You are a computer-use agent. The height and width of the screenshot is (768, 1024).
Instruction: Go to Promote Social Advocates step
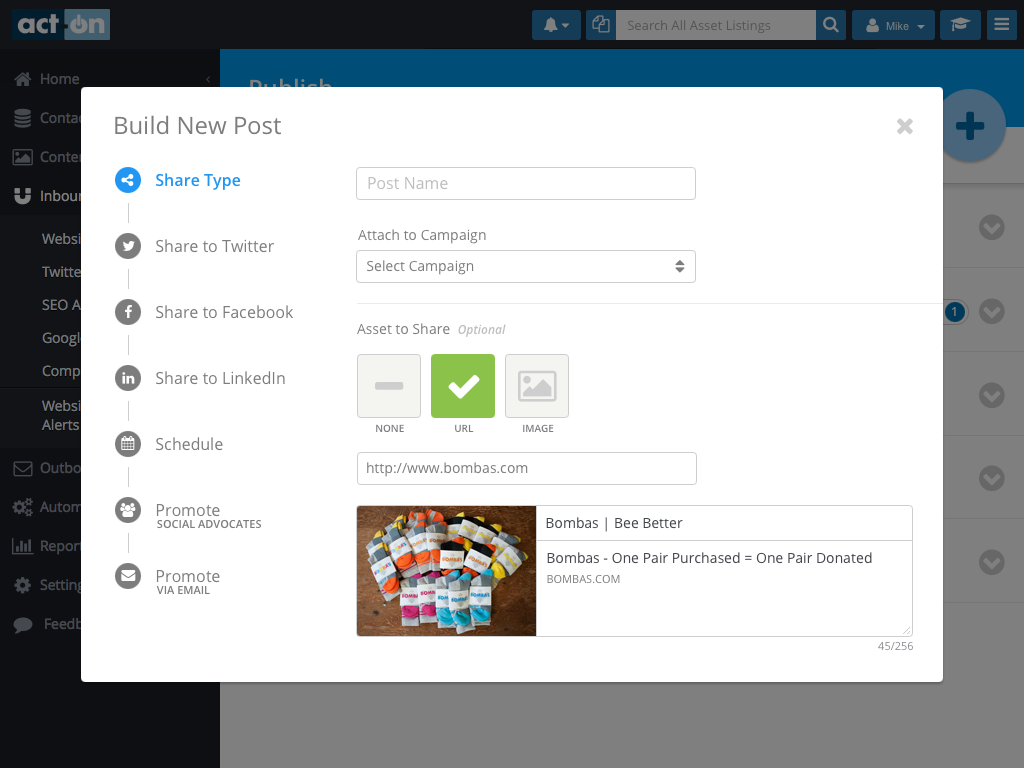(x=208, y=516)
